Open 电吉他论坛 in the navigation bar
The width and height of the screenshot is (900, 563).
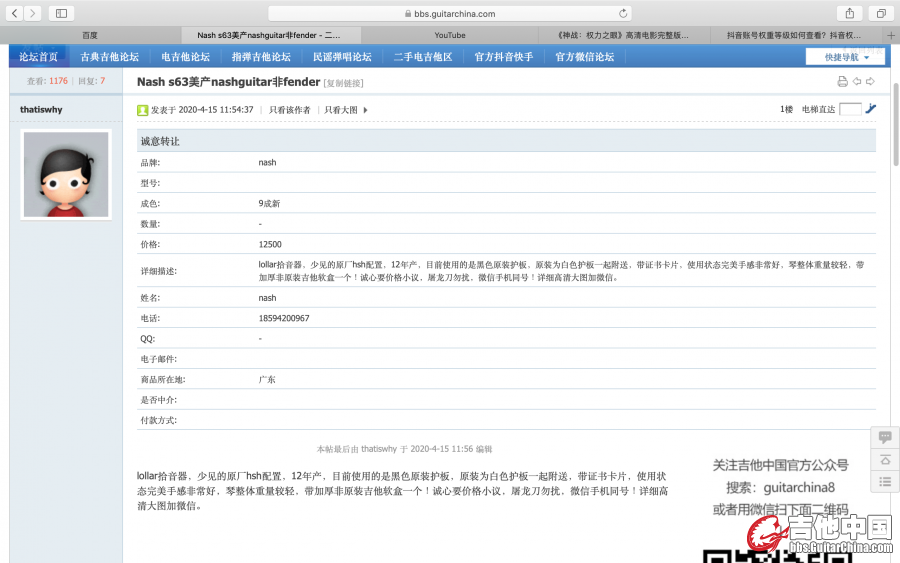(x=186, y=57)
